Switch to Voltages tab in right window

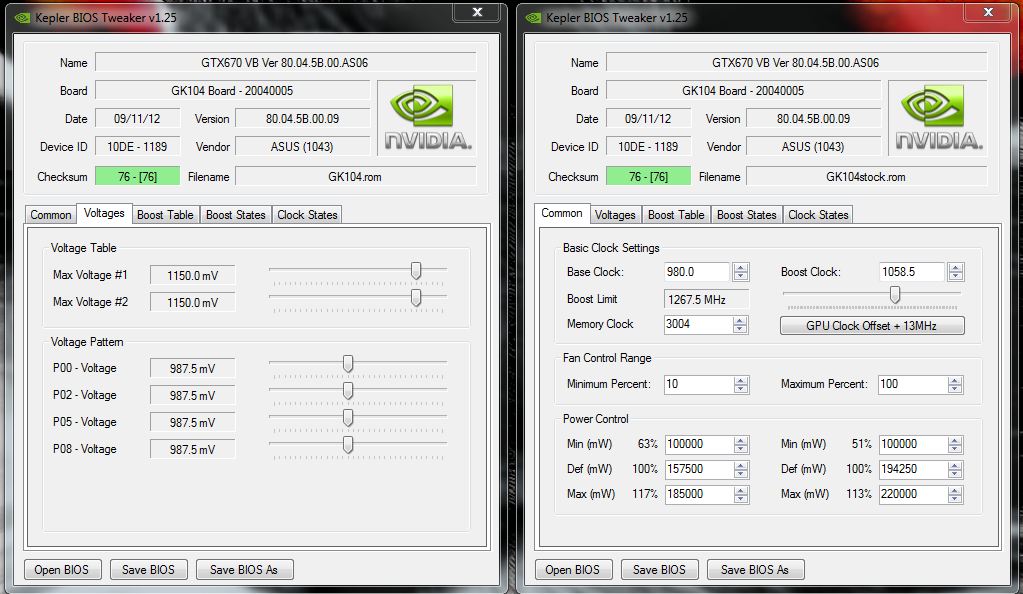[615, 215]
